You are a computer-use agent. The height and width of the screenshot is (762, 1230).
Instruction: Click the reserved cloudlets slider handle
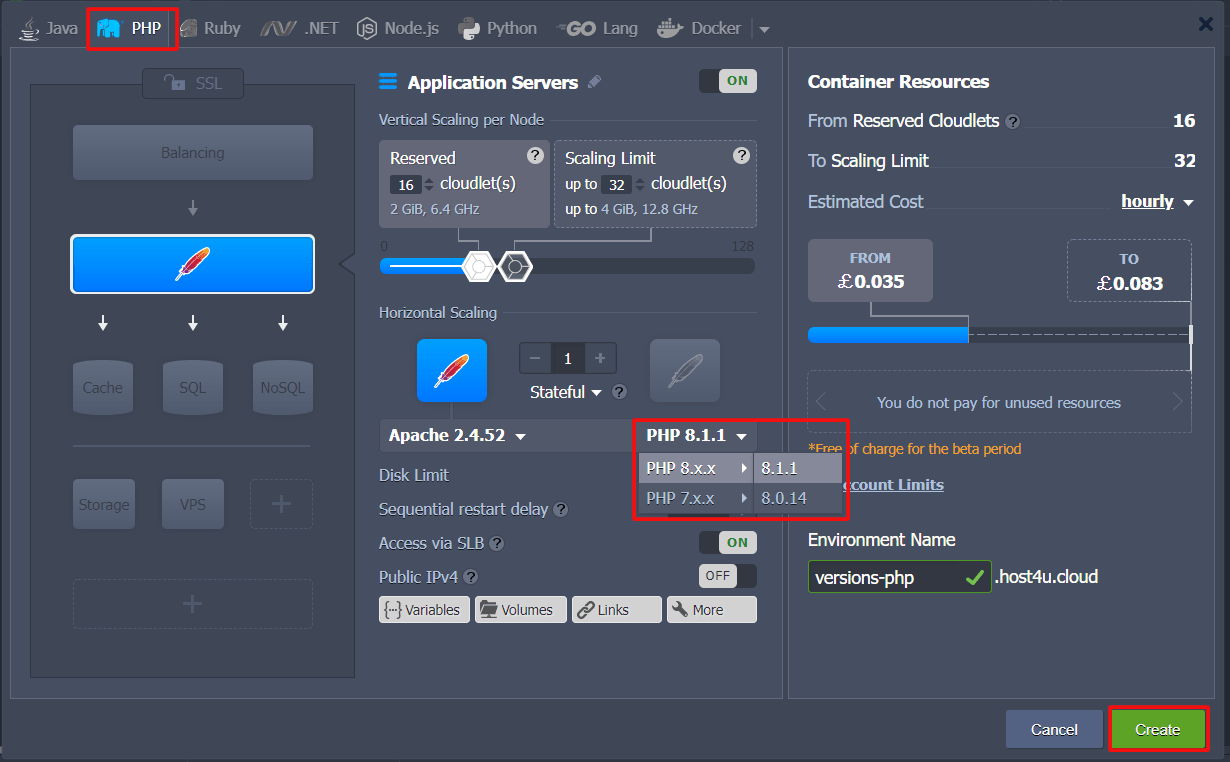477,266
